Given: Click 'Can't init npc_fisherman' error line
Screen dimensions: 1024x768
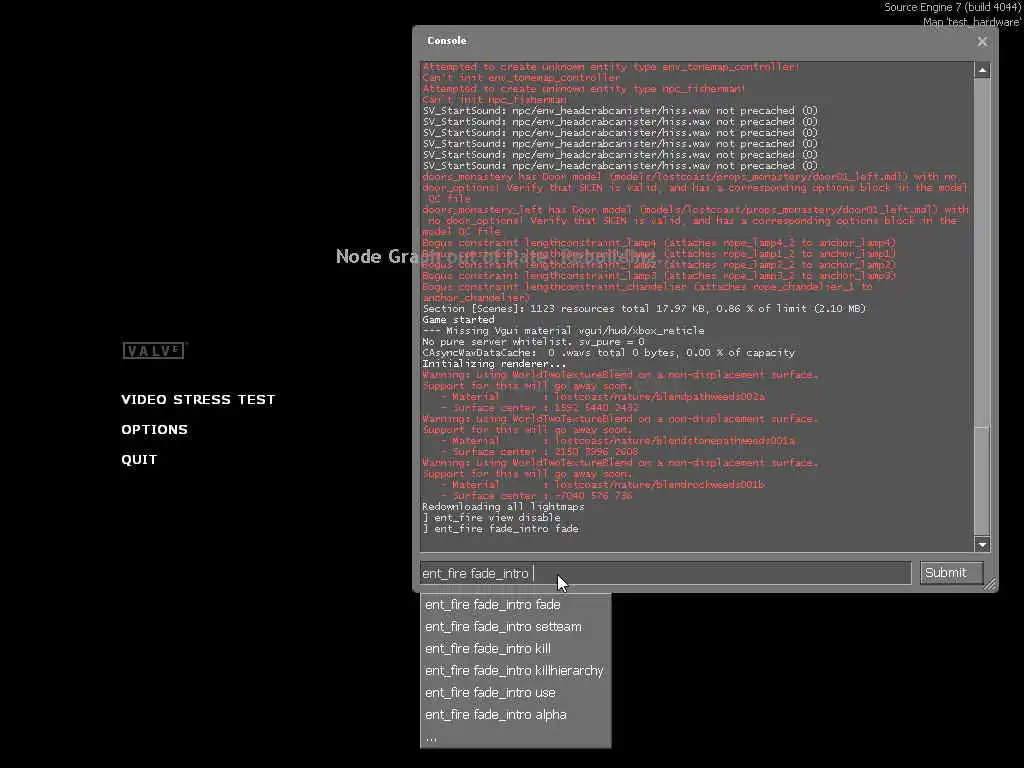Looking at the screenshot, I should coord(494,100).
